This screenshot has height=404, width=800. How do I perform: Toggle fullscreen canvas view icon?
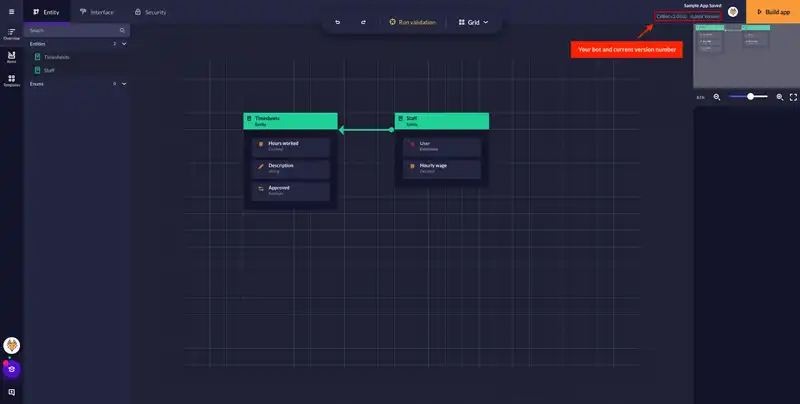click(x=793, y=97)
